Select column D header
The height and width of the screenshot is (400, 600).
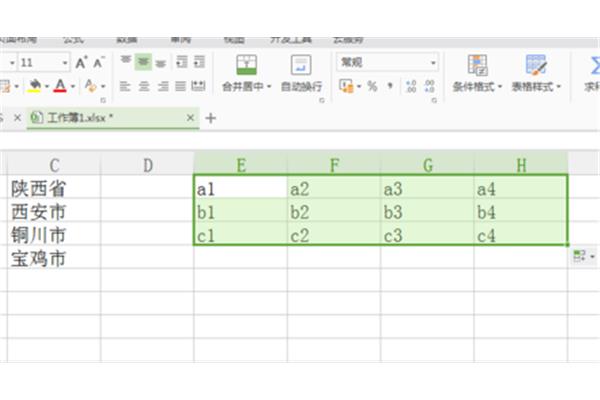147,164
